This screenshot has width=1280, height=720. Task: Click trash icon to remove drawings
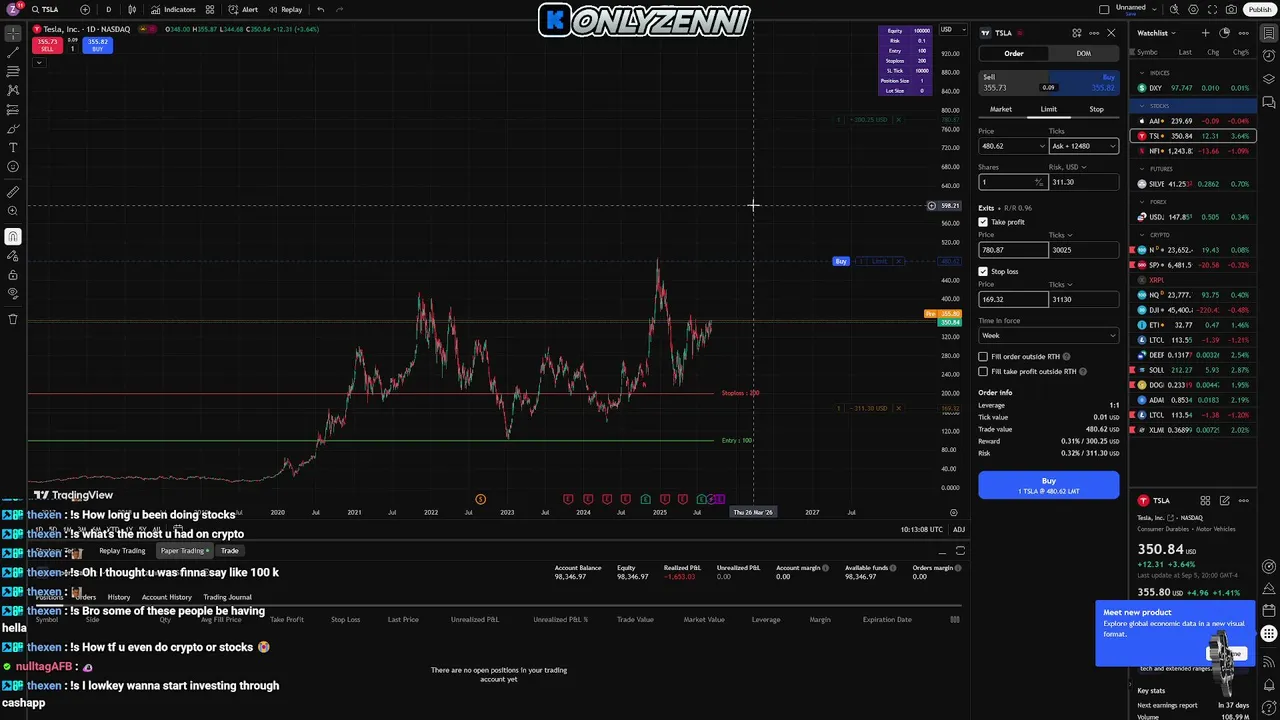click(13, 320)
